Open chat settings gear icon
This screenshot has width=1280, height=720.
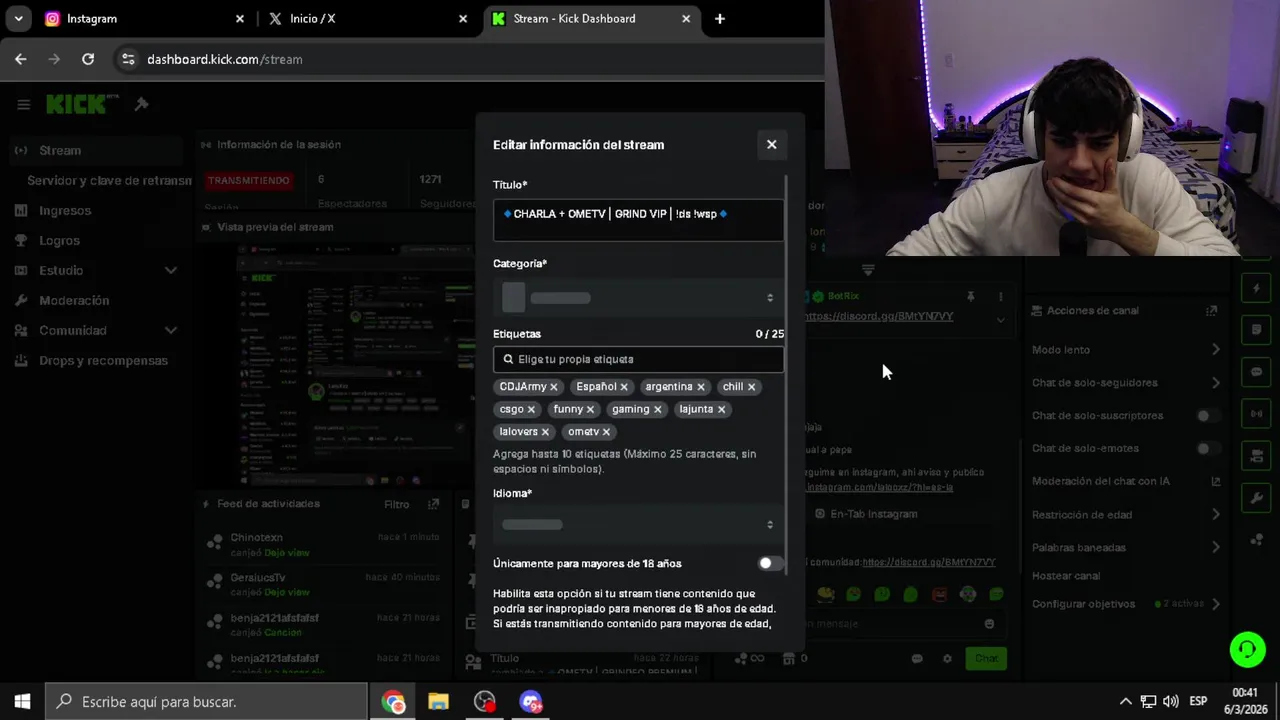tap(947, 658)
